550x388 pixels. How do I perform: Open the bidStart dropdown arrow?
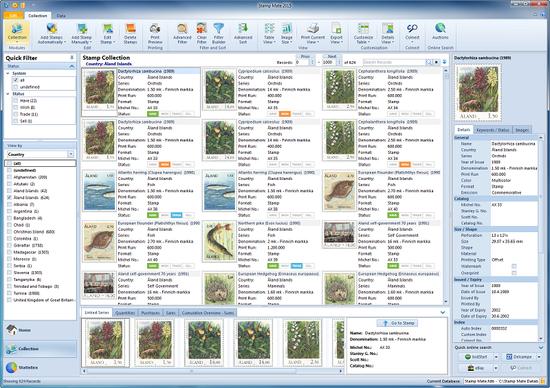tap(496, 357)
